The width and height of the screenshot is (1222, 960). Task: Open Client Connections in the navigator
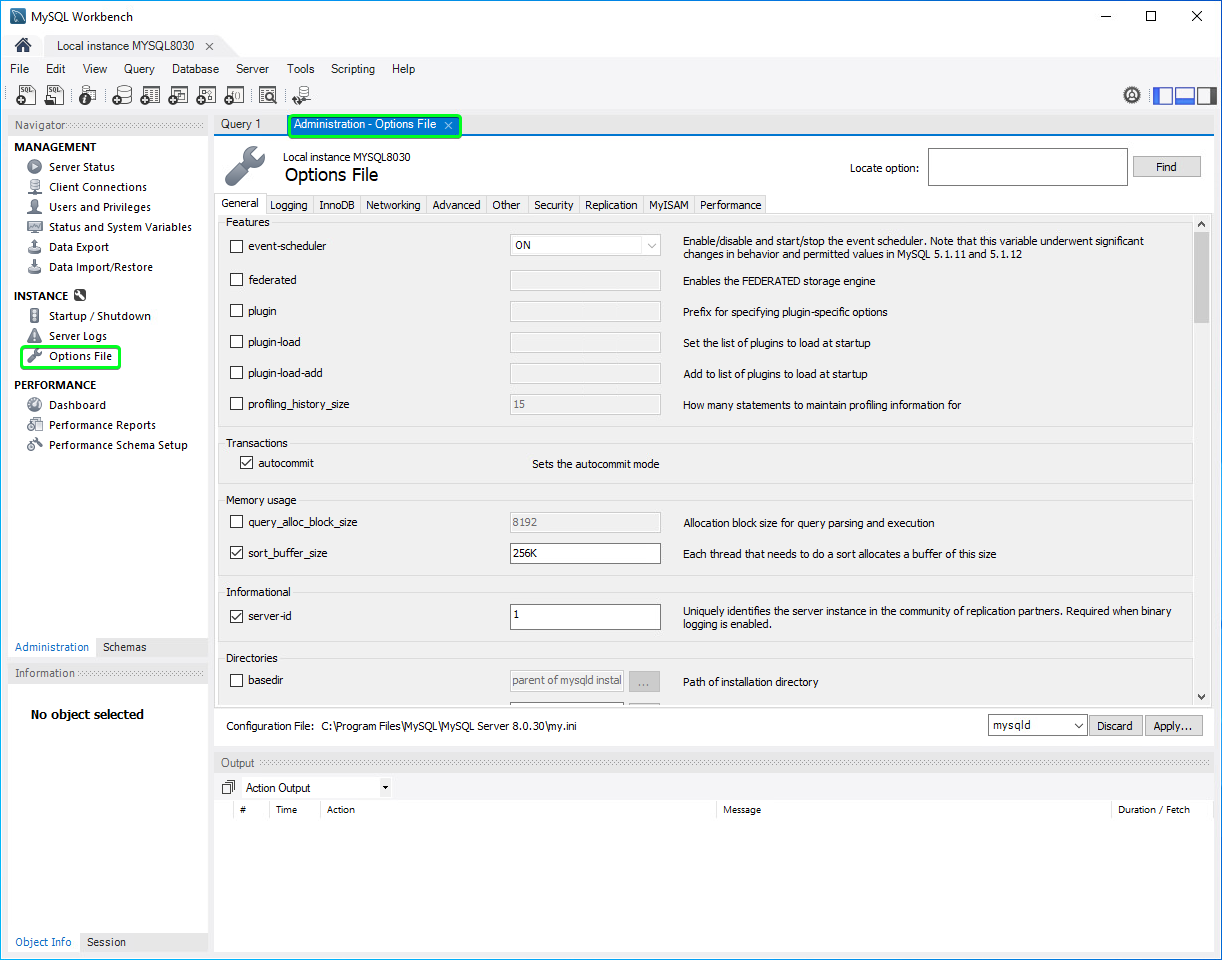tap(98, 187)
